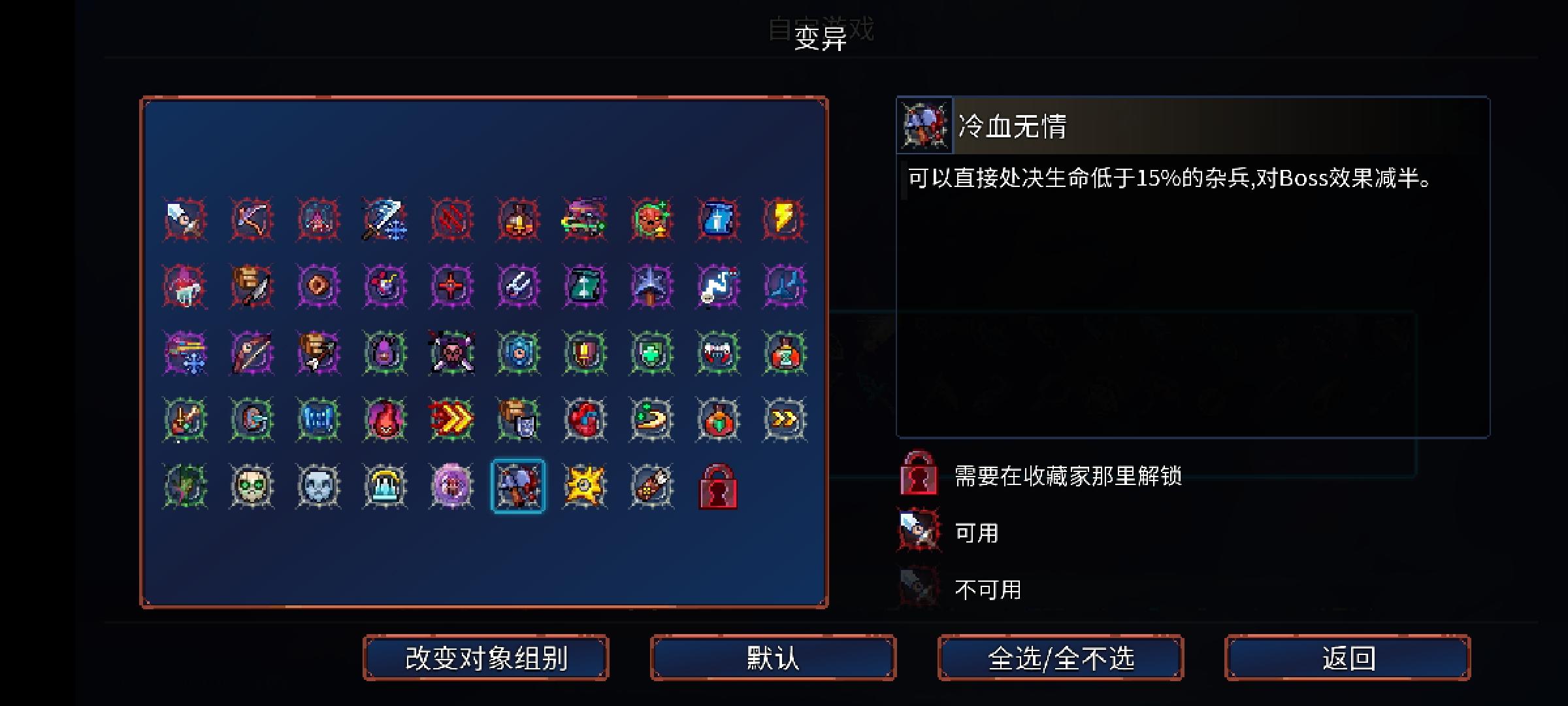Choose the green-eyed skull mutation

[x=252, y=486]
